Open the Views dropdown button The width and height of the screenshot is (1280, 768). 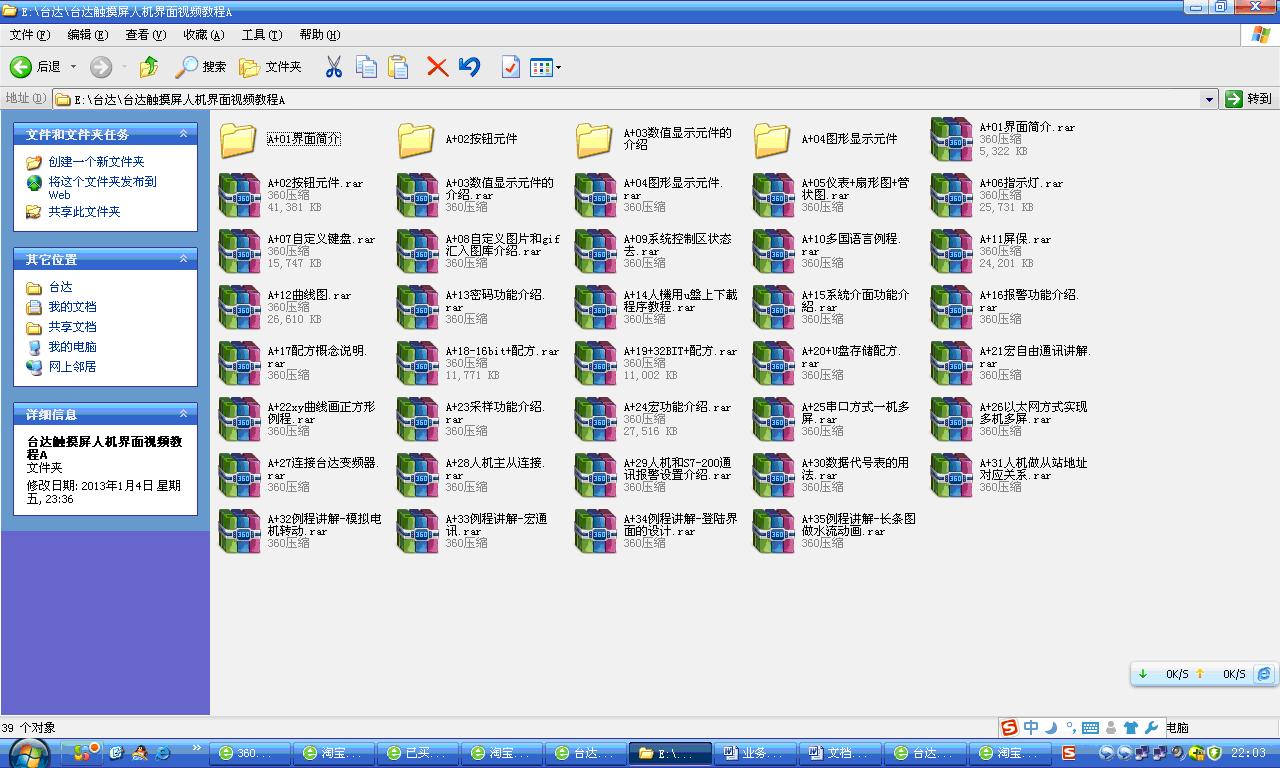coord(545,67)
